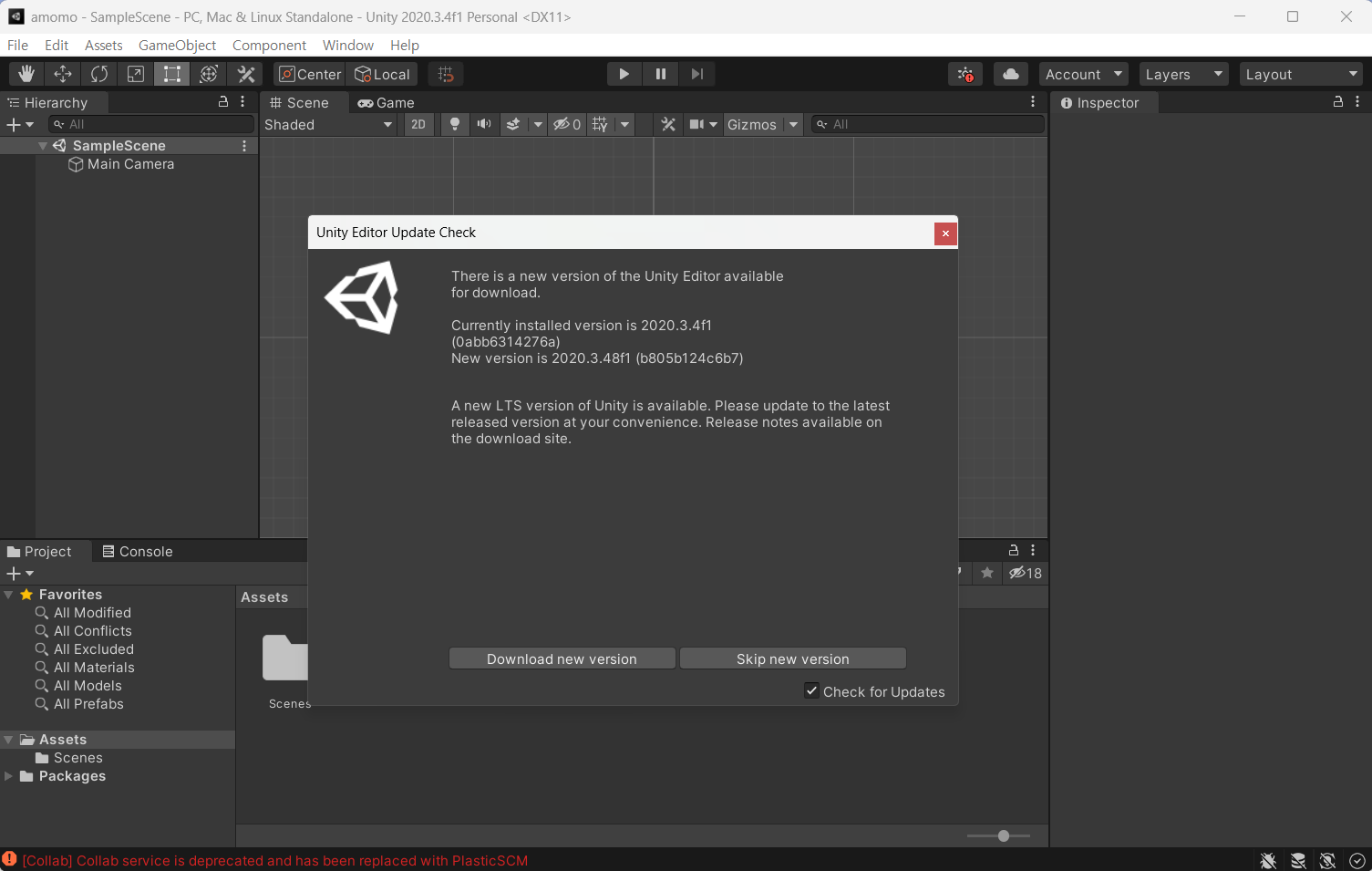Viewport: 1372px width, 871px height.
Task: Open the File menu
Action: (x=17, y=45)
